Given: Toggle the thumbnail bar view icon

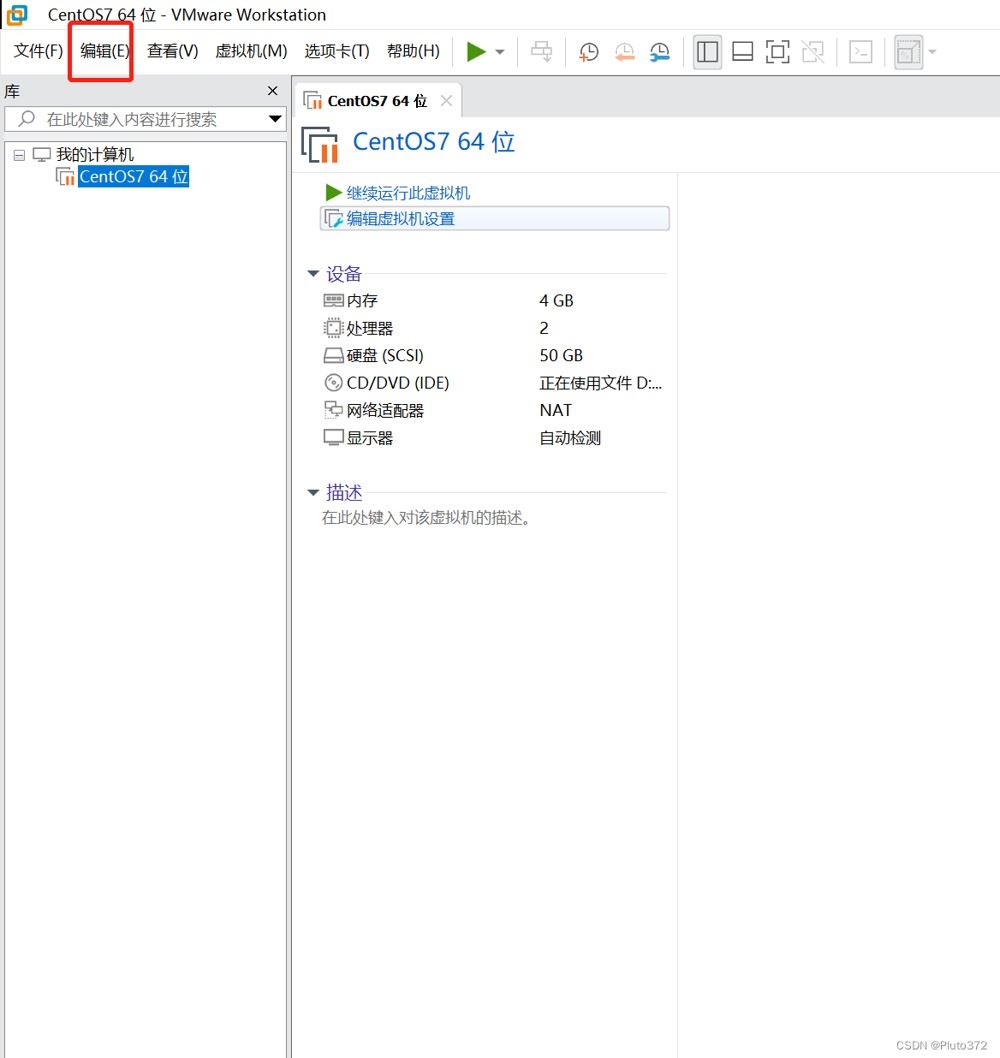Looking at the screenshot, I should (742, 52).
